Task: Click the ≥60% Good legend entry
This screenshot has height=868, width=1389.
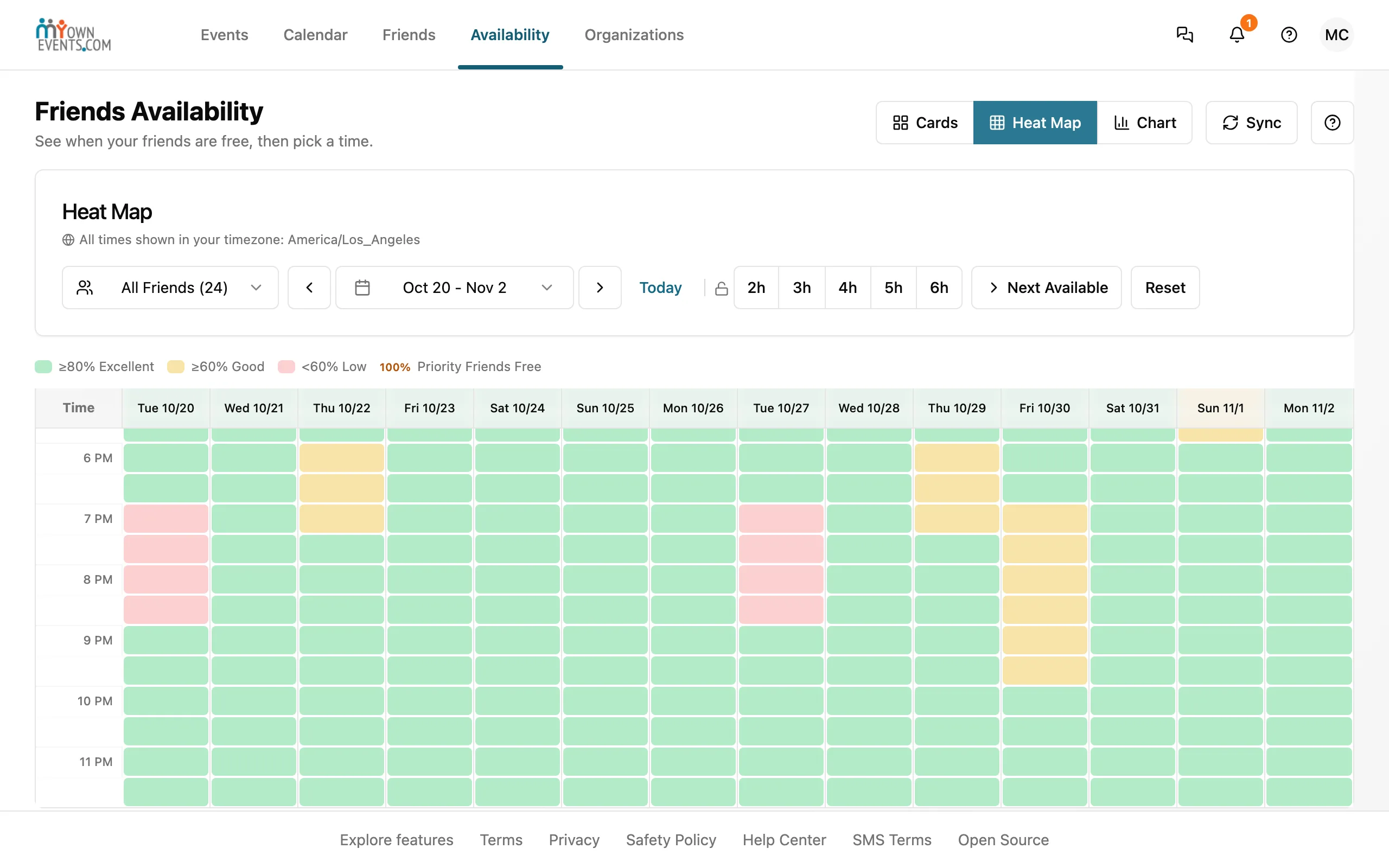Action: [x=216, y=367]
